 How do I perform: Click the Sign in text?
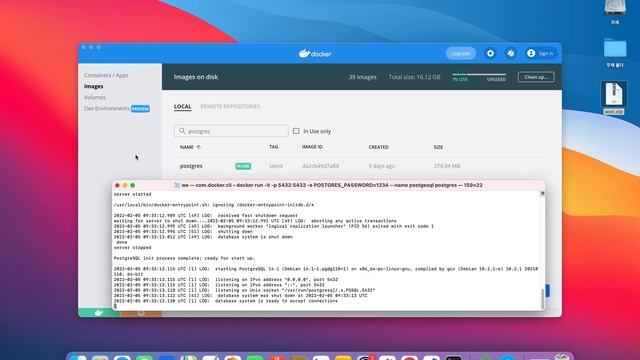click(x=546, y=53)
